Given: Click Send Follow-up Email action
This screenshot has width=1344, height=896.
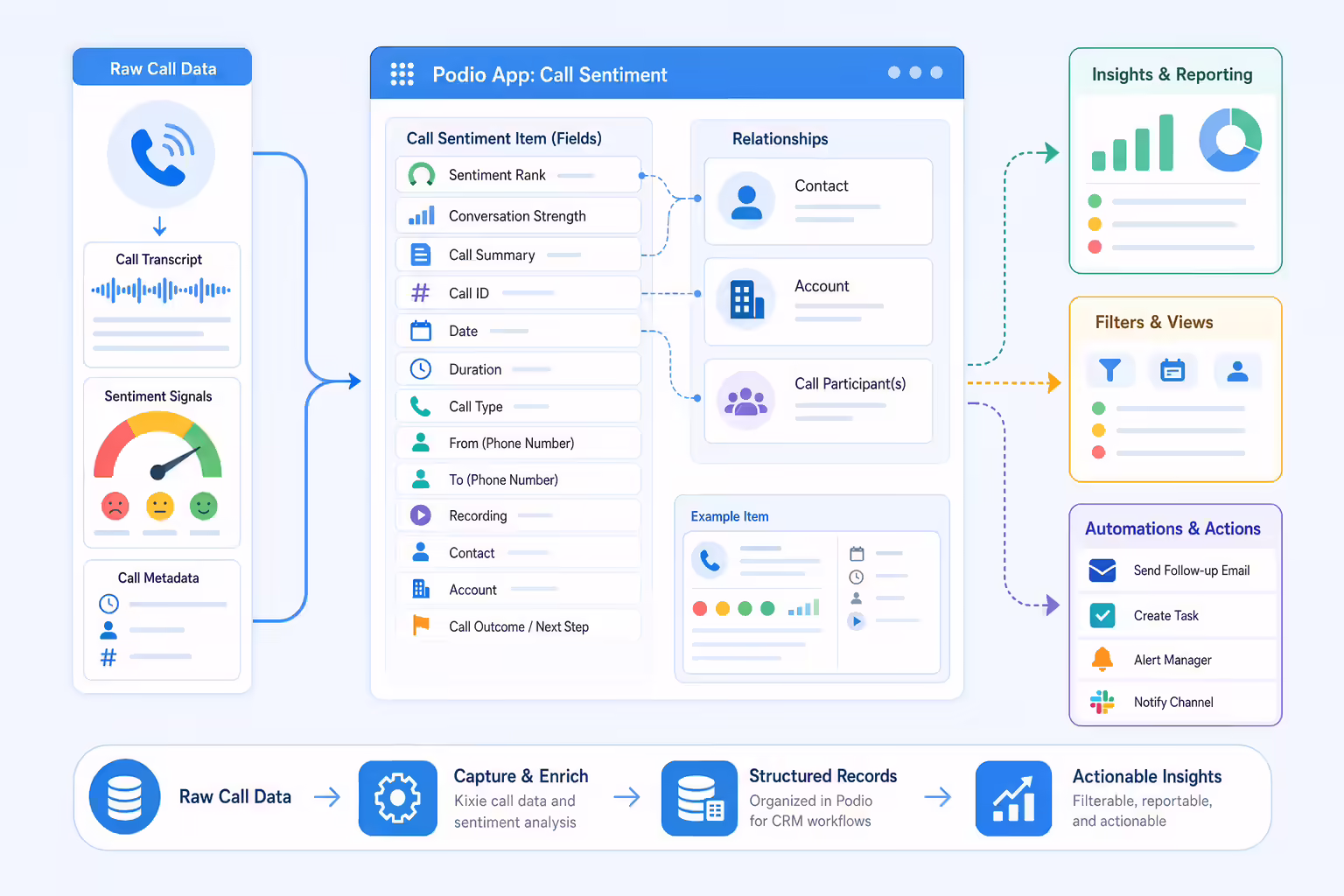Looking at the screenshot, I should 1178,570.
